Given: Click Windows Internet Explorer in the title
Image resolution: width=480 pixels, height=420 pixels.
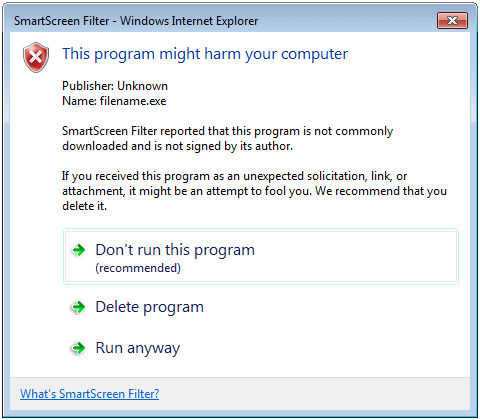Looking at the screenshot, I should click(x=189, y=21).
